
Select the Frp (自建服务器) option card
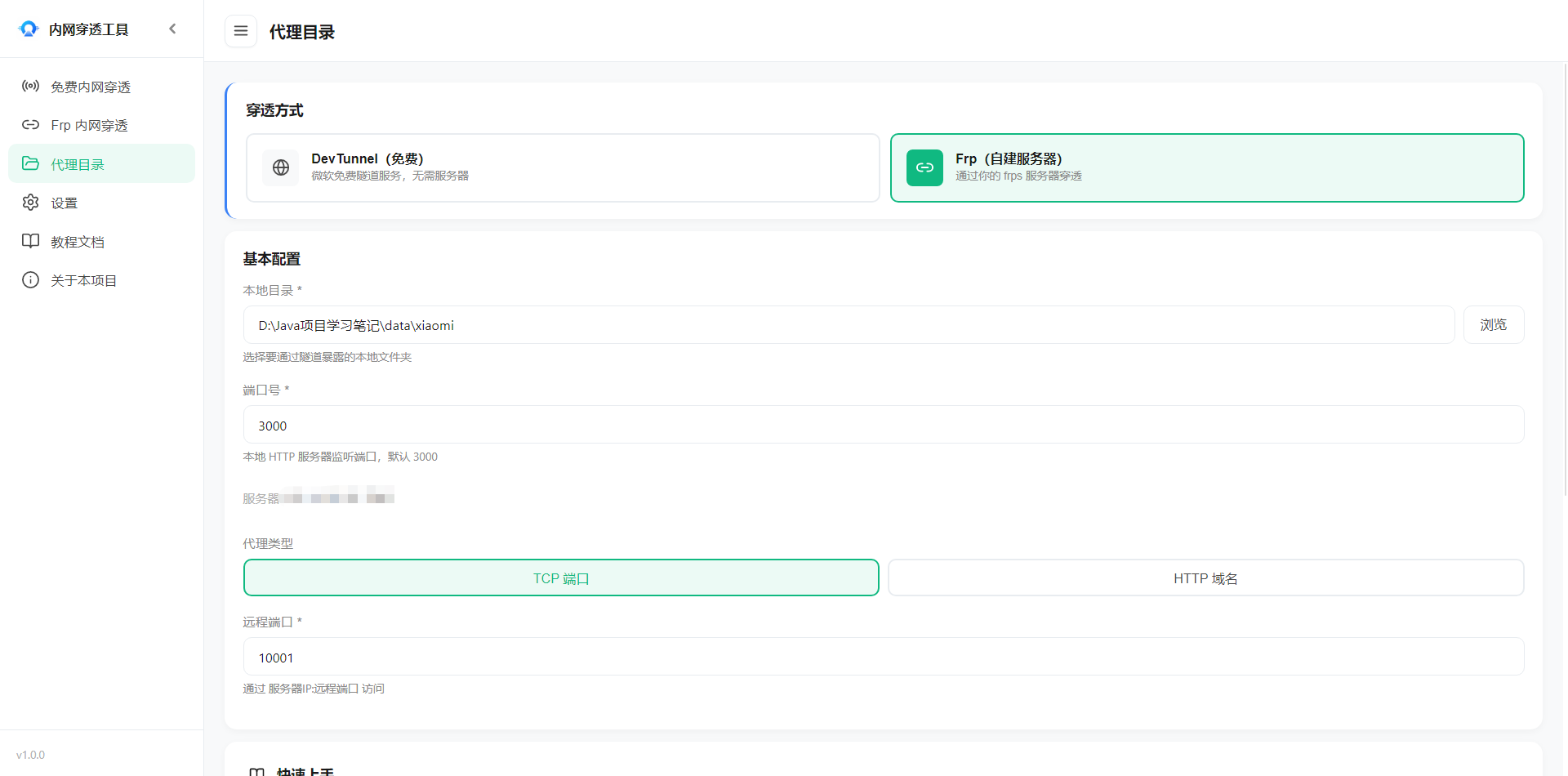pyautogui.click(x=1207, y=167)
